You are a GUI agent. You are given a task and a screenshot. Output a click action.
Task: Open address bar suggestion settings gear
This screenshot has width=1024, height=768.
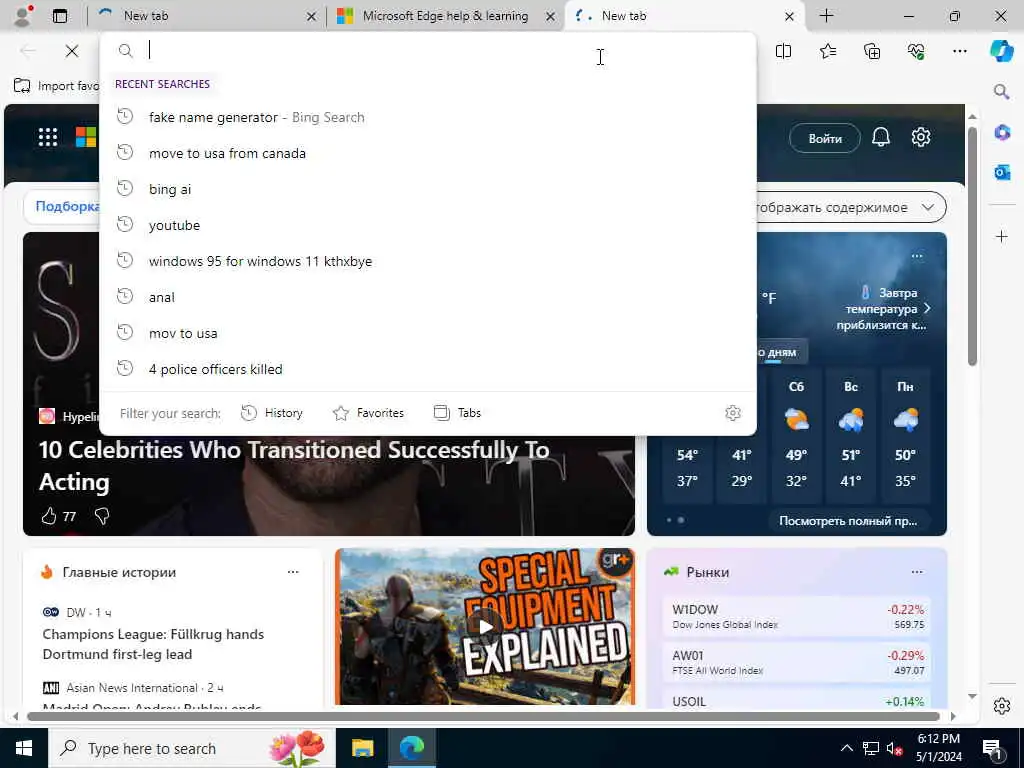pos(733,413)
